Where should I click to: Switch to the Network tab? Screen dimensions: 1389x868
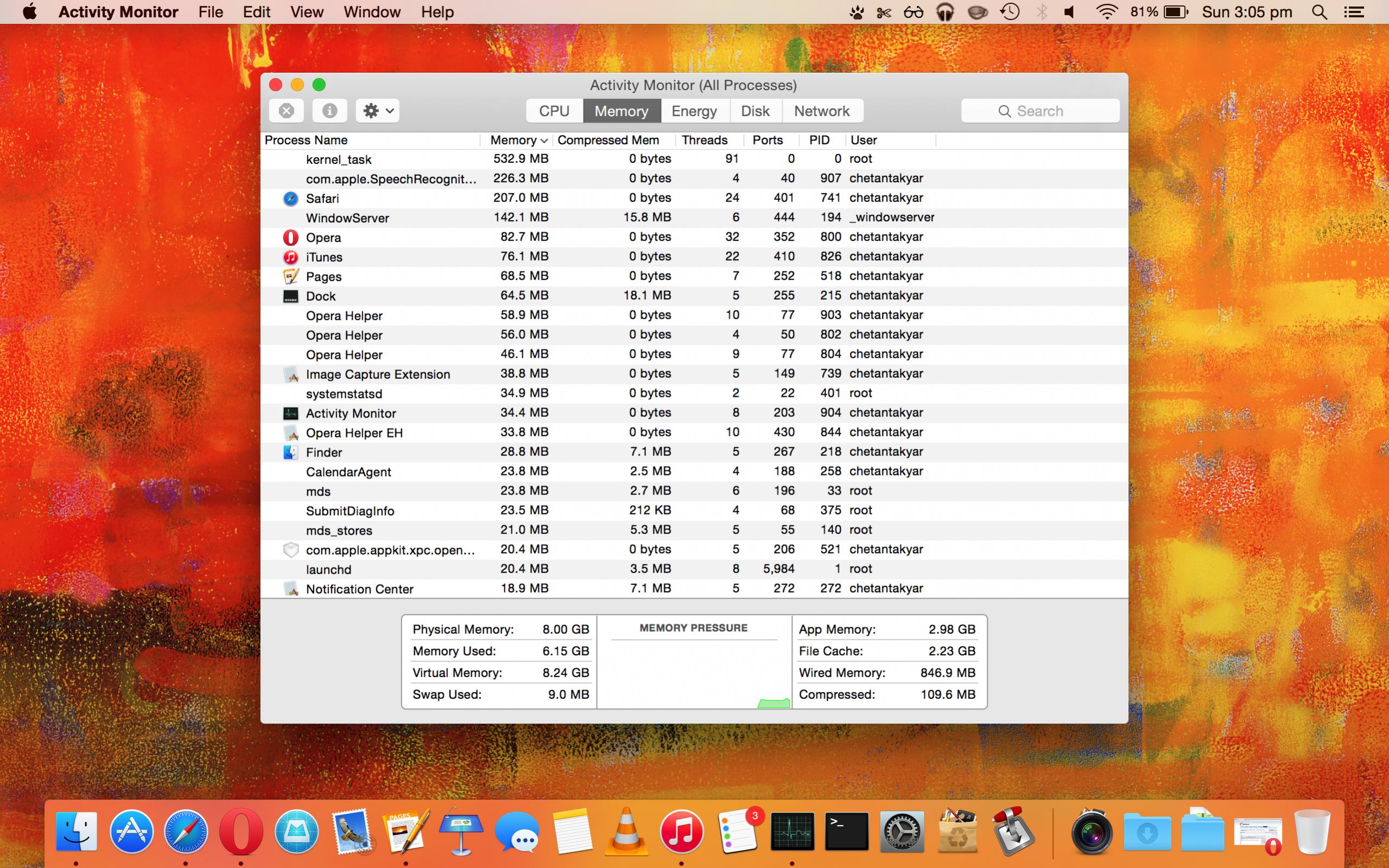point(822,111)
